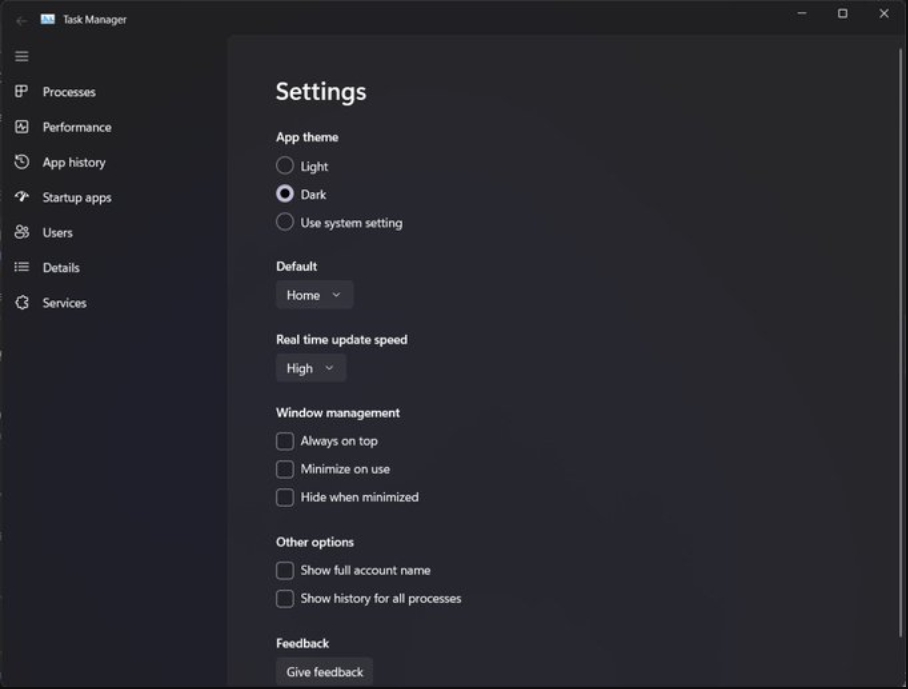Enable the Always on top checkbox
Screen dimensions: 908x689
(x=284, y=441)
